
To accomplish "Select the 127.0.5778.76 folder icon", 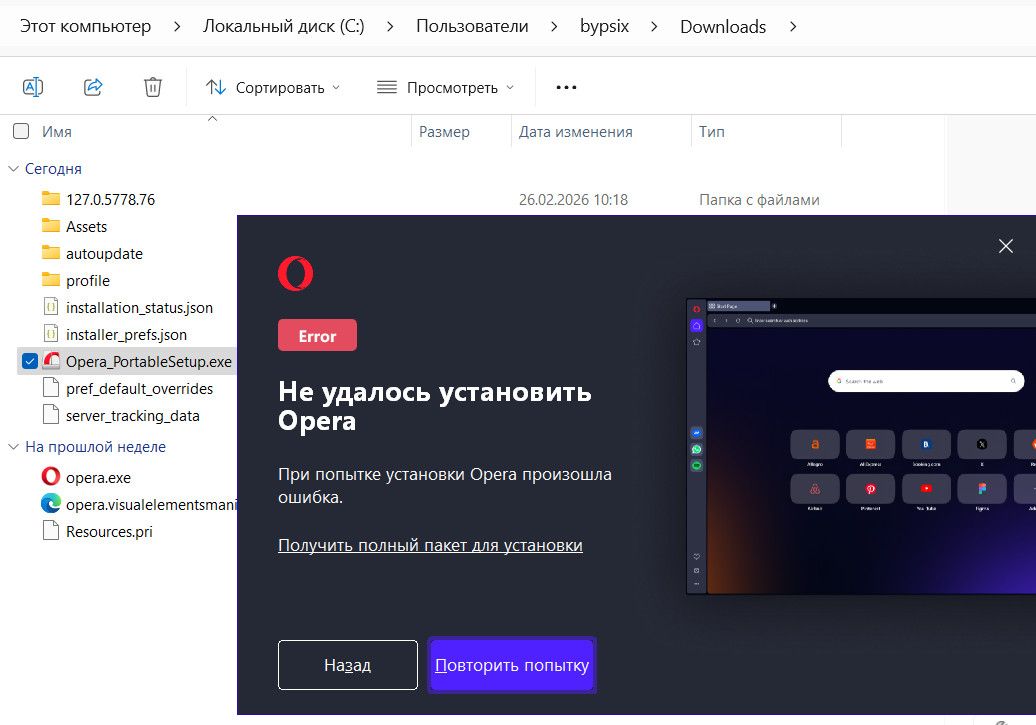I will (x=51, y=198).
